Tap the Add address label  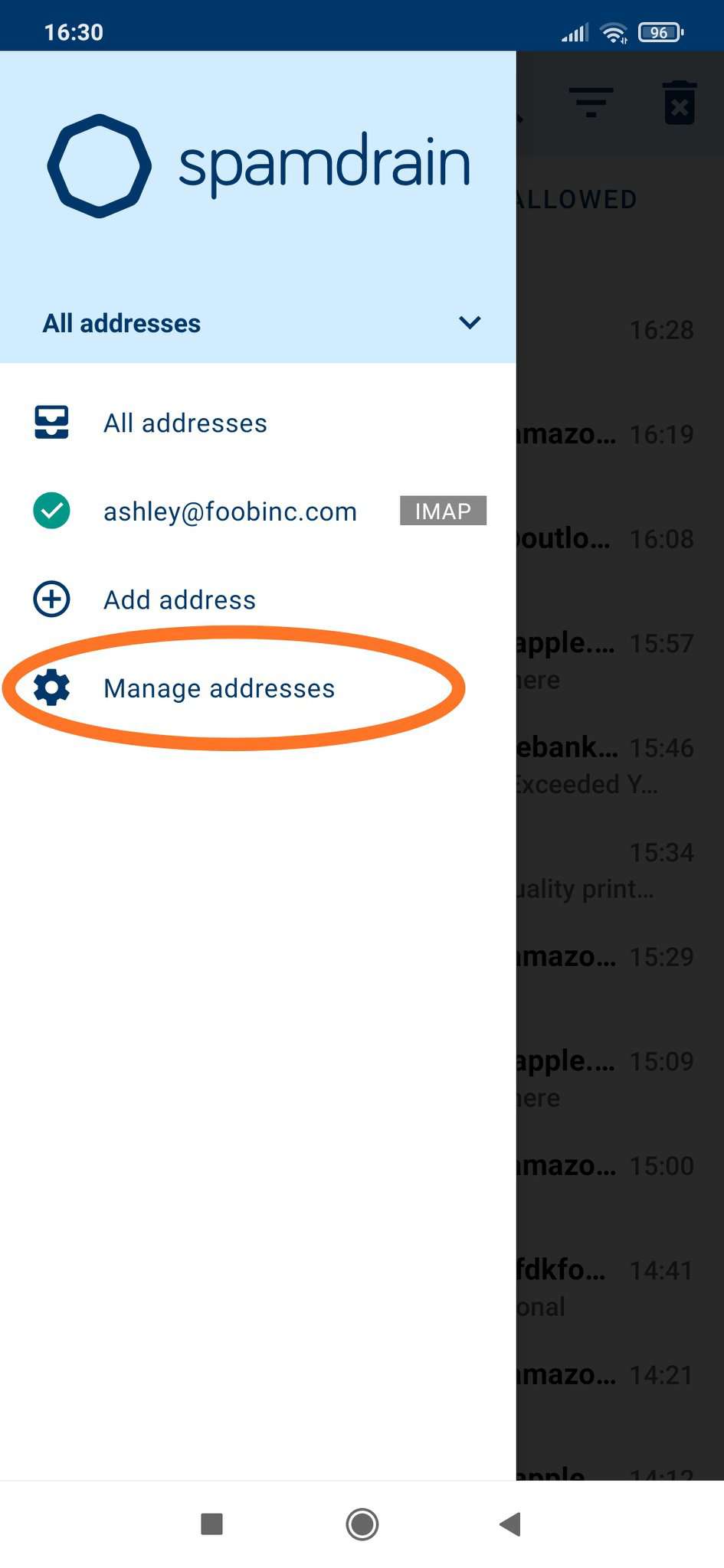coord(179,599)
